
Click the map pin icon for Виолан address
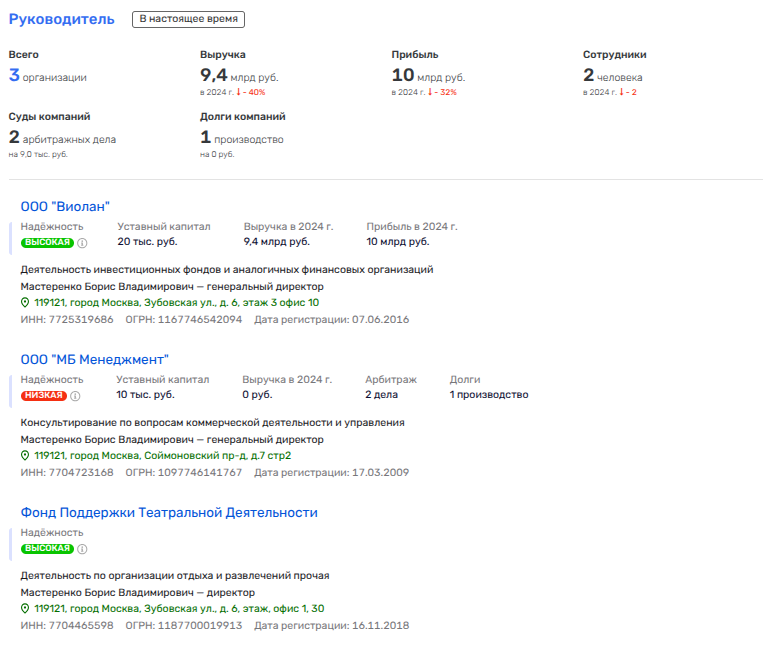(26, 302)
